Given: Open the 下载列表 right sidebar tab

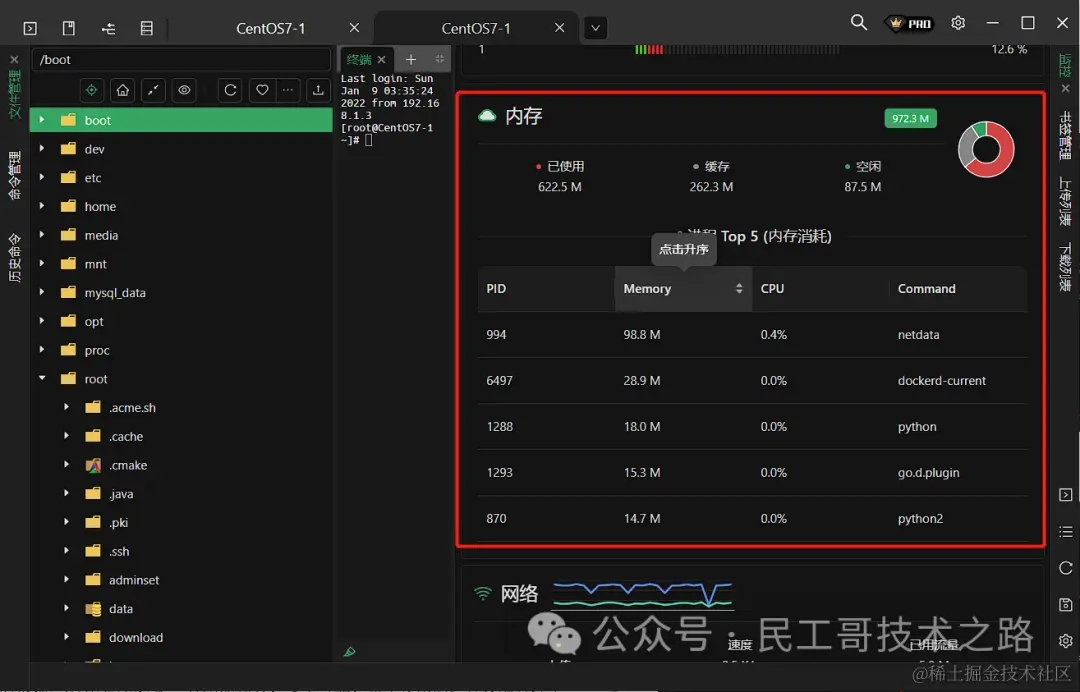Looking at the screenshot, I should click(1065, 266).
